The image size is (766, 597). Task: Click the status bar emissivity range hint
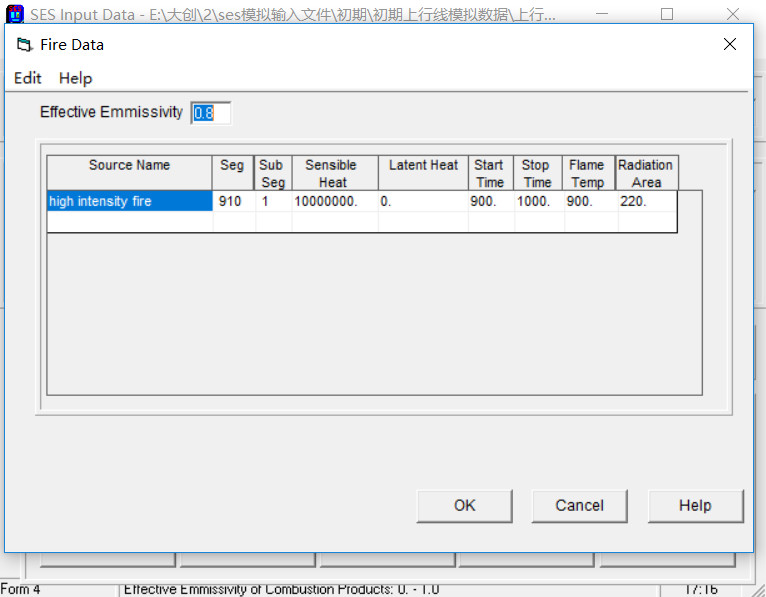coord(281,589)
